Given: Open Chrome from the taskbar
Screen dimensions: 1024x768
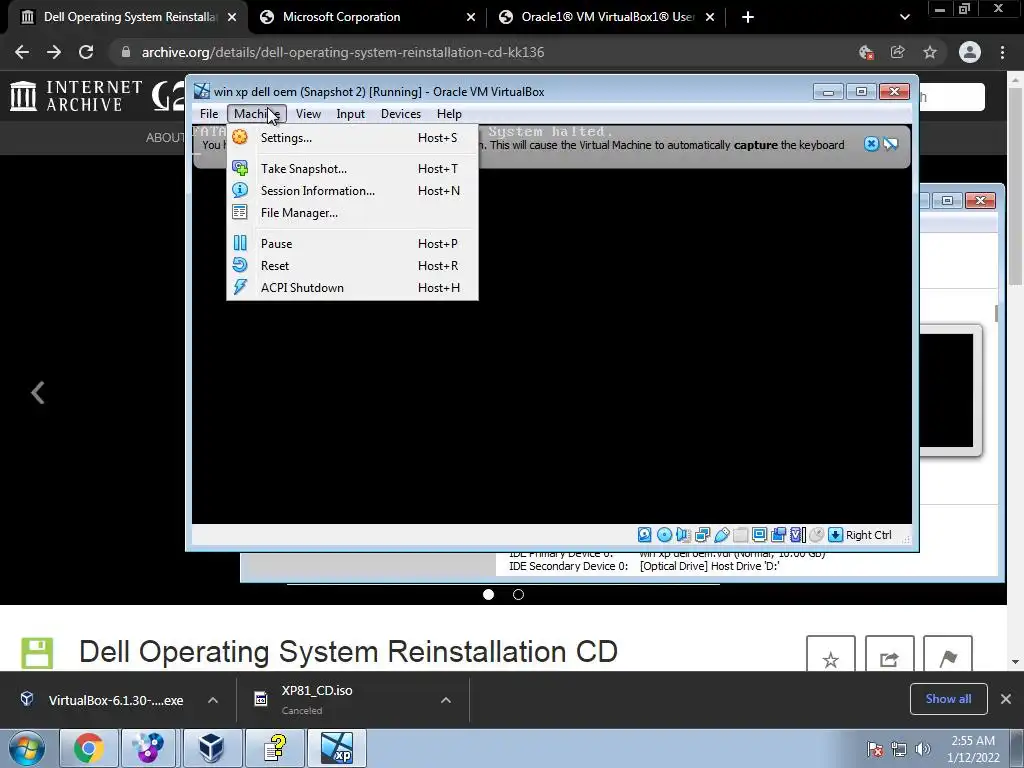Looking at the screenshot, I should pos(88,748).
